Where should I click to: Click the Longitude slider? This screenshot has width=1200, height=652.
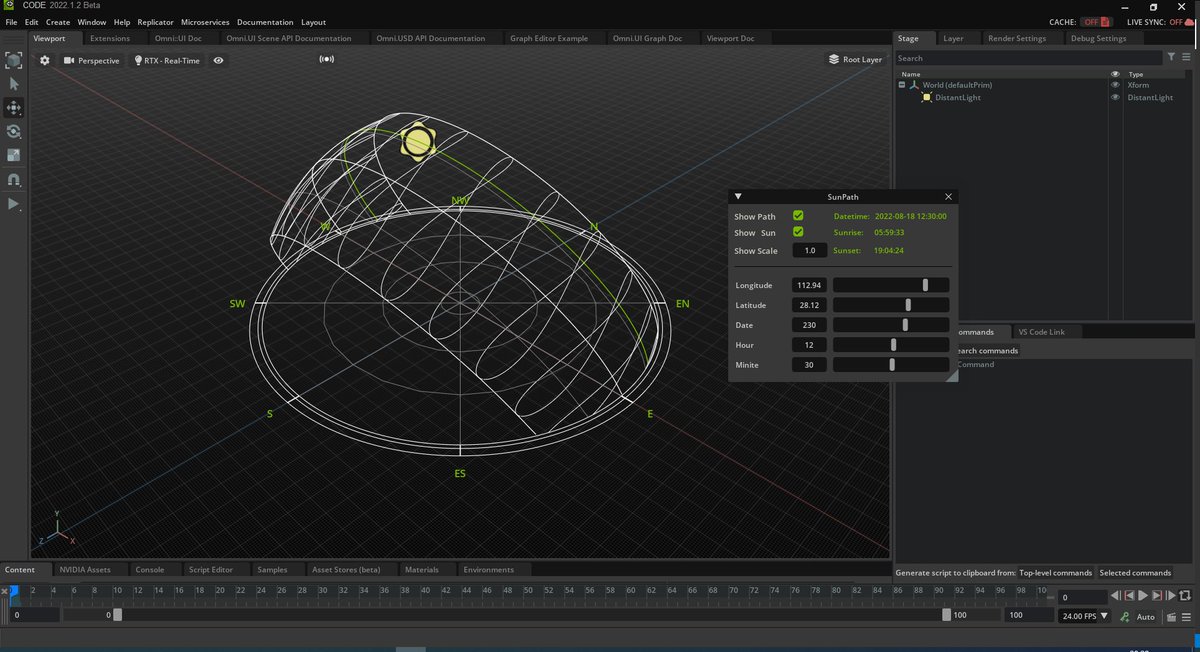[x=891, y=285]
